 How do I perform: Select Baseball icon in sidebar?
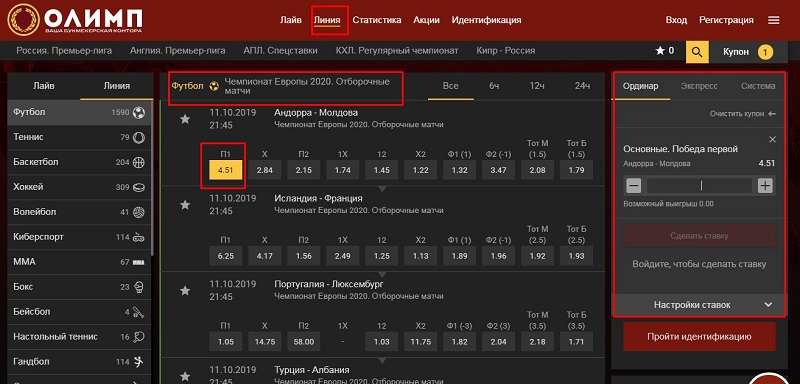[x=138, y=312]
